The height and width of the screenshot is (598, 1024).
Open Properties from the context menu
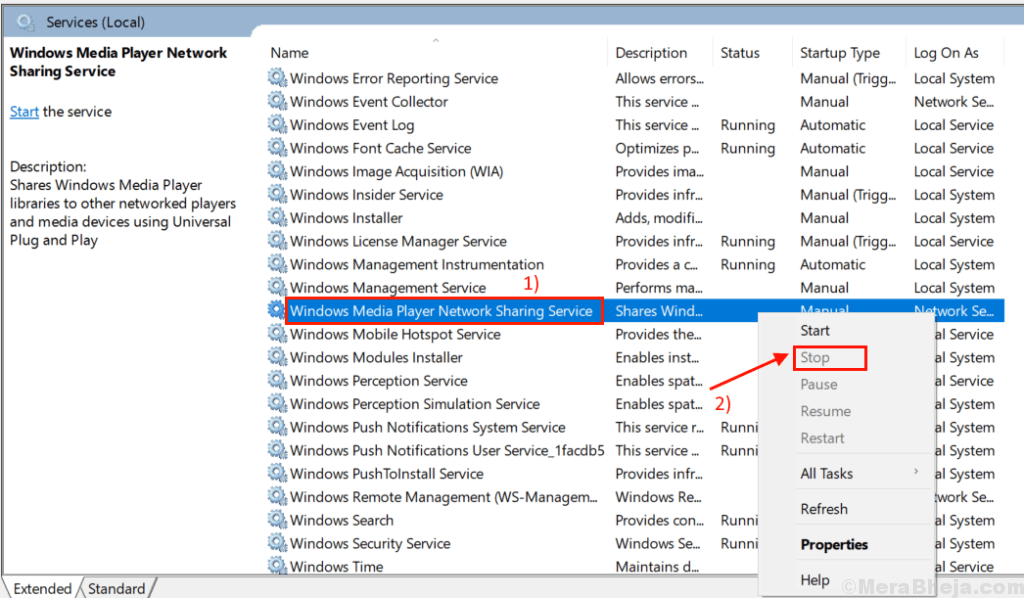pos(834,545)
